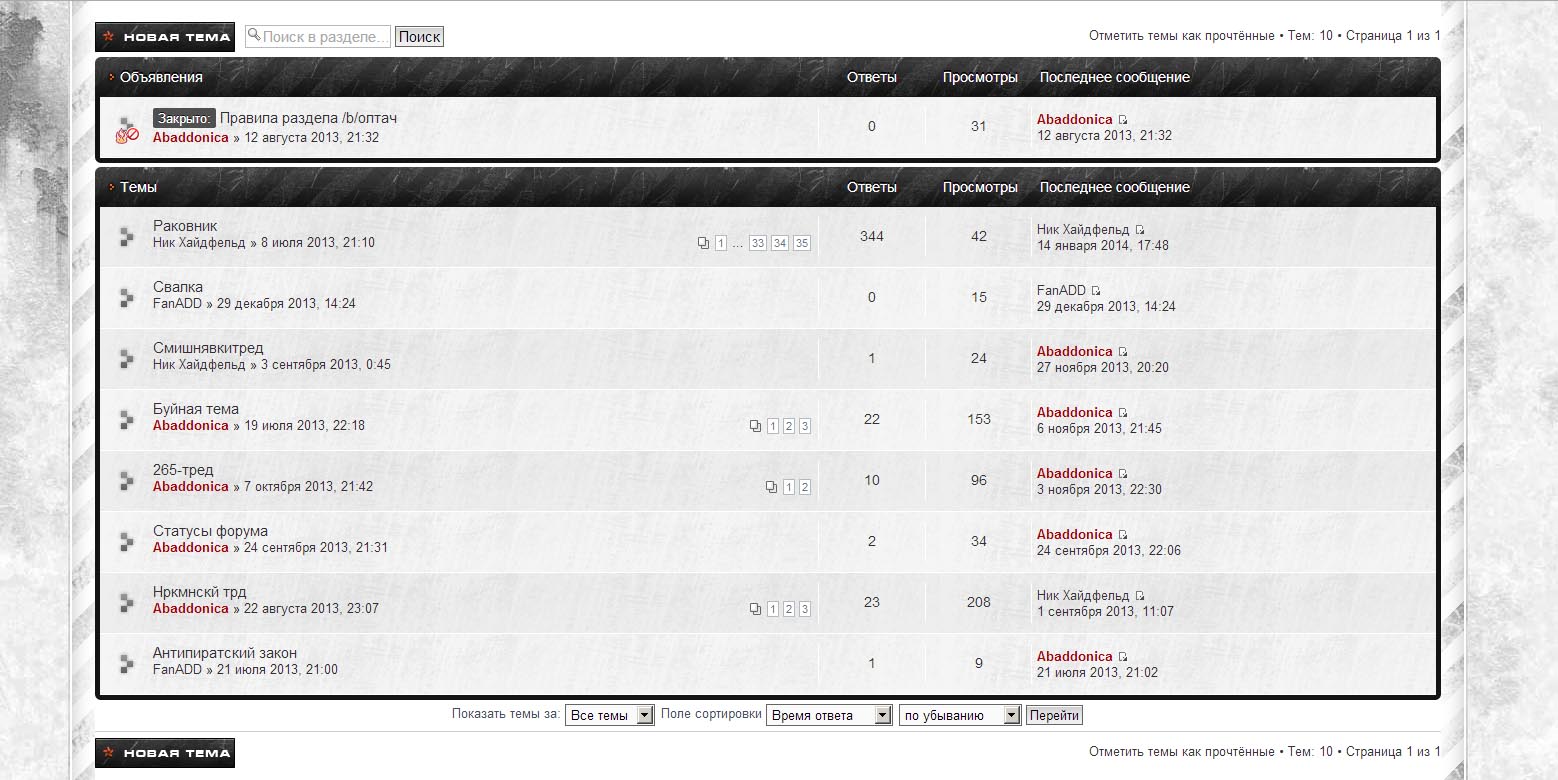Click the top Новая тема button

(165, 37)
